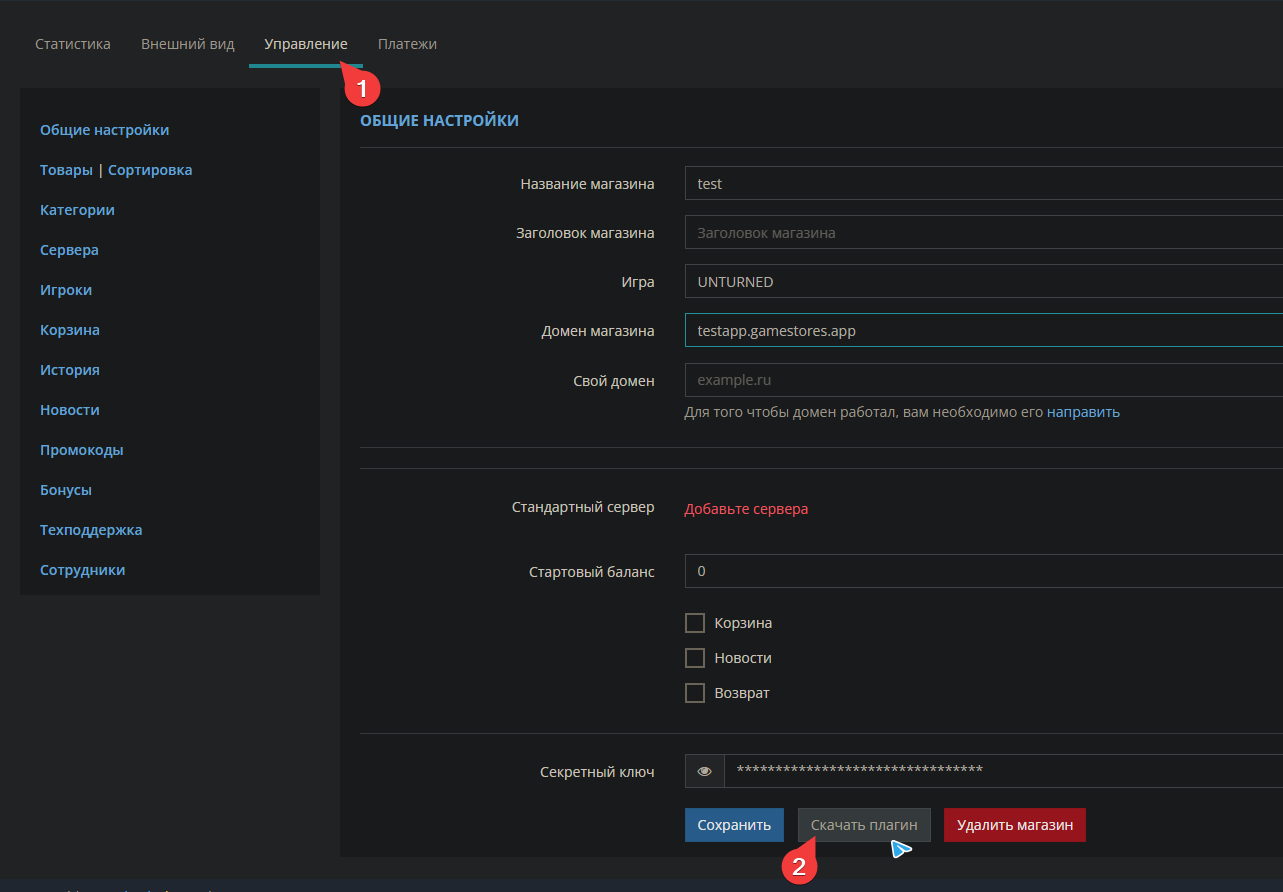Open the Промокоды section
Viewport: 1283px width, 892px height.
82,450
